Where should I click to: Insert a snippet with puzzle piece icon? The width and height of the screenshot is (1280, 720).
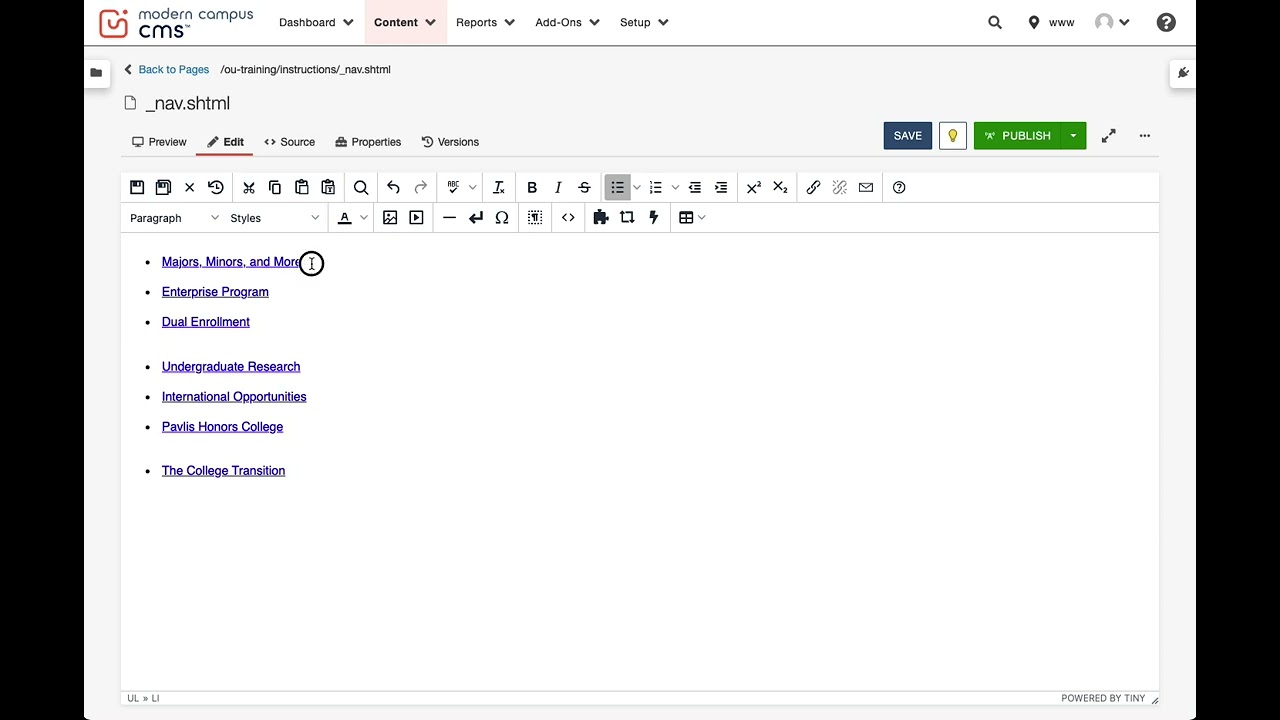tap(600, 217)
